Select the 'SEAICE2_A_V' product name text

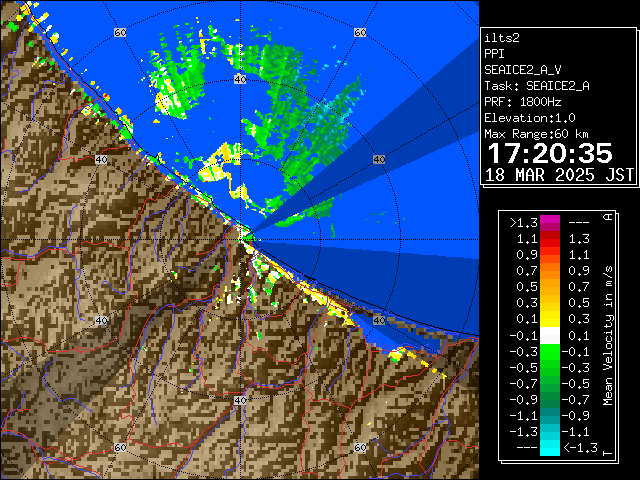[x=525, y=70]
